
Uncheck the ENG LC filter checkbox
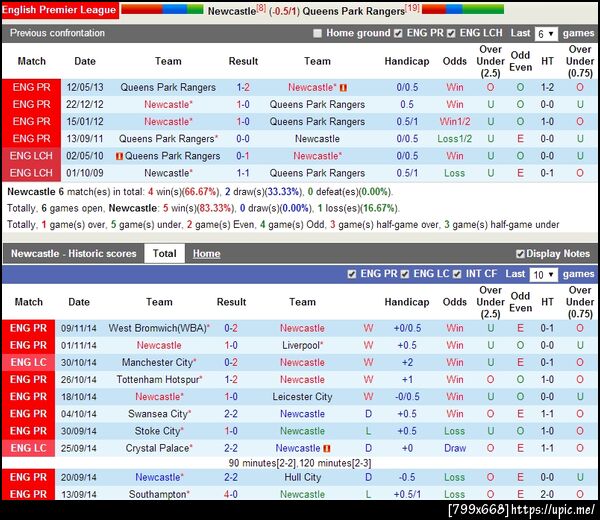pos(405,274)
